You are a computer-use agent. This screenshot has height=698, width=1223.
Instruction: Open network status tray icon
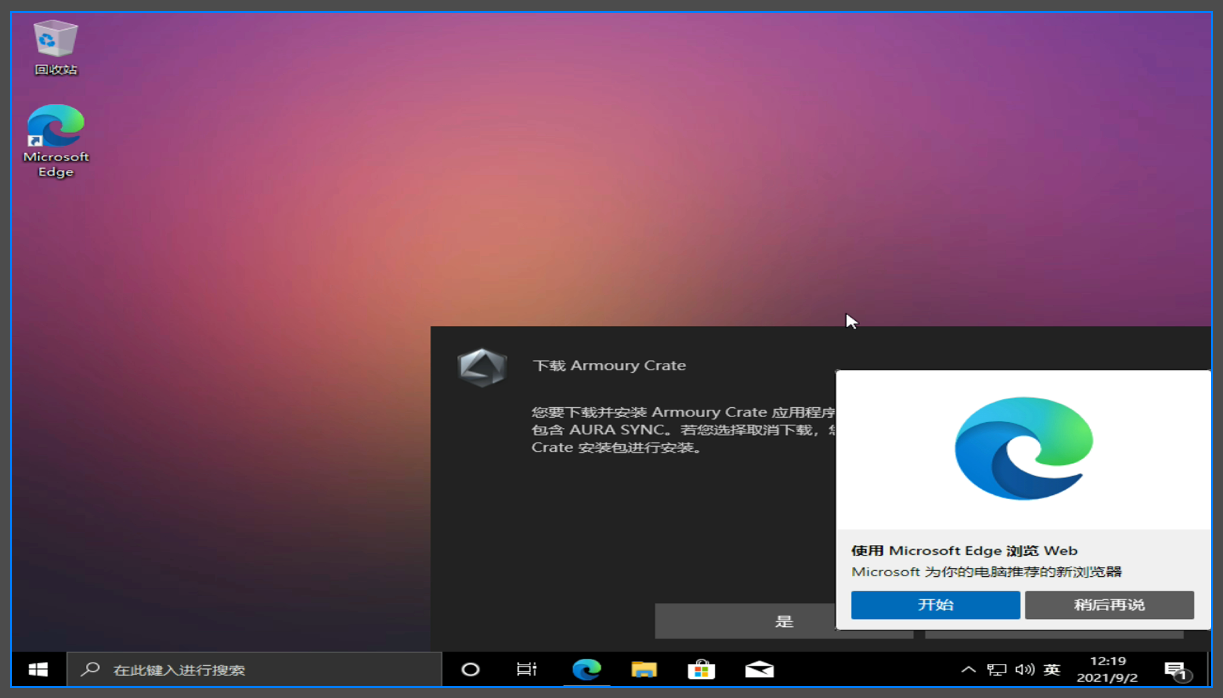(997, 670)
